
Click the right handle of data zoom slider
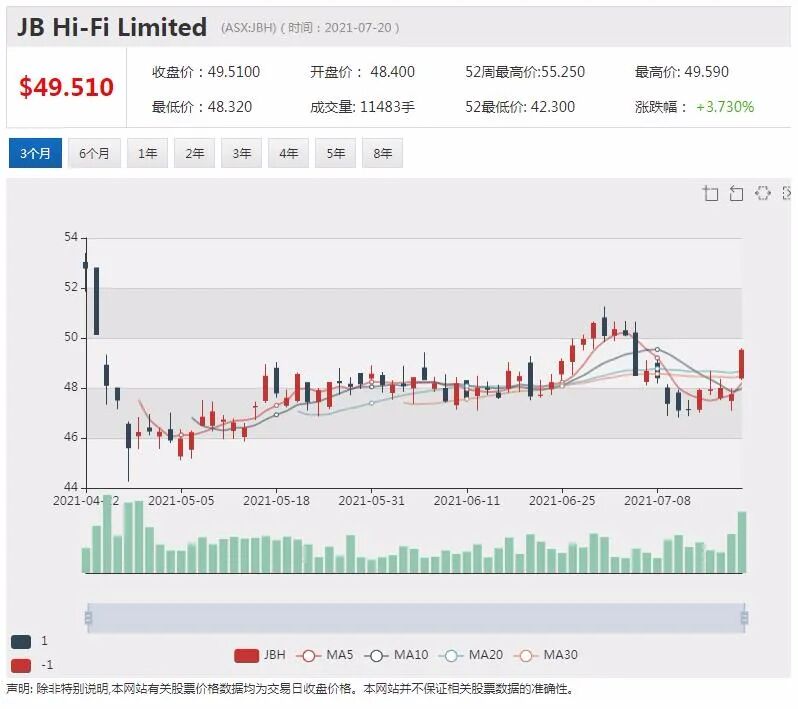pyautogui.click(x=744, y=618)
